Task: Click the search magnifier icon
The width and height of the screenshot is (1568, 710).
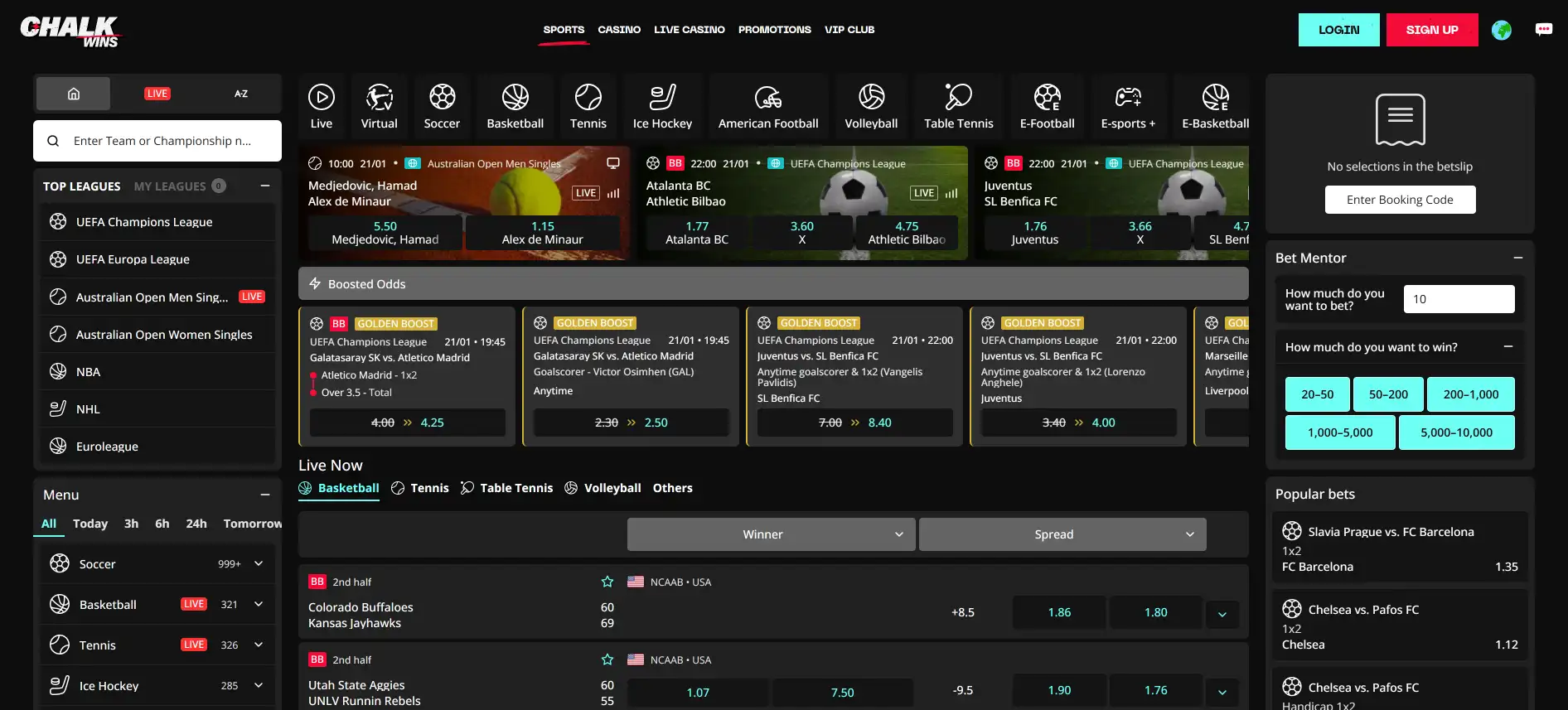Action: click(53, 141)
